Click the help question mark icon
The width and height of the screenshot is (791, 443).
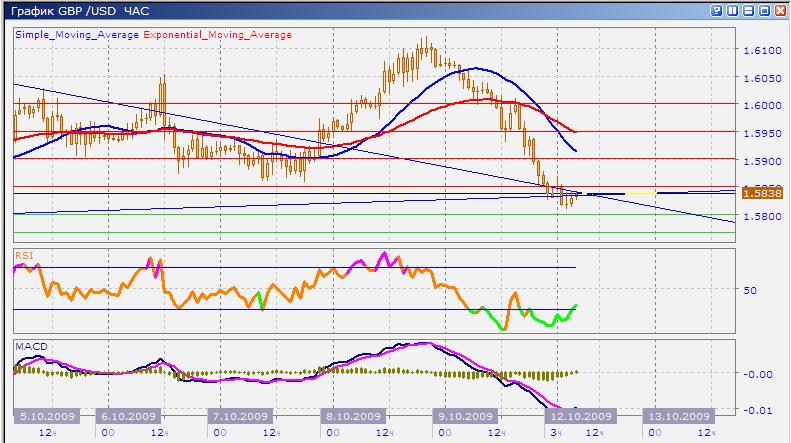tap(717, 9)
